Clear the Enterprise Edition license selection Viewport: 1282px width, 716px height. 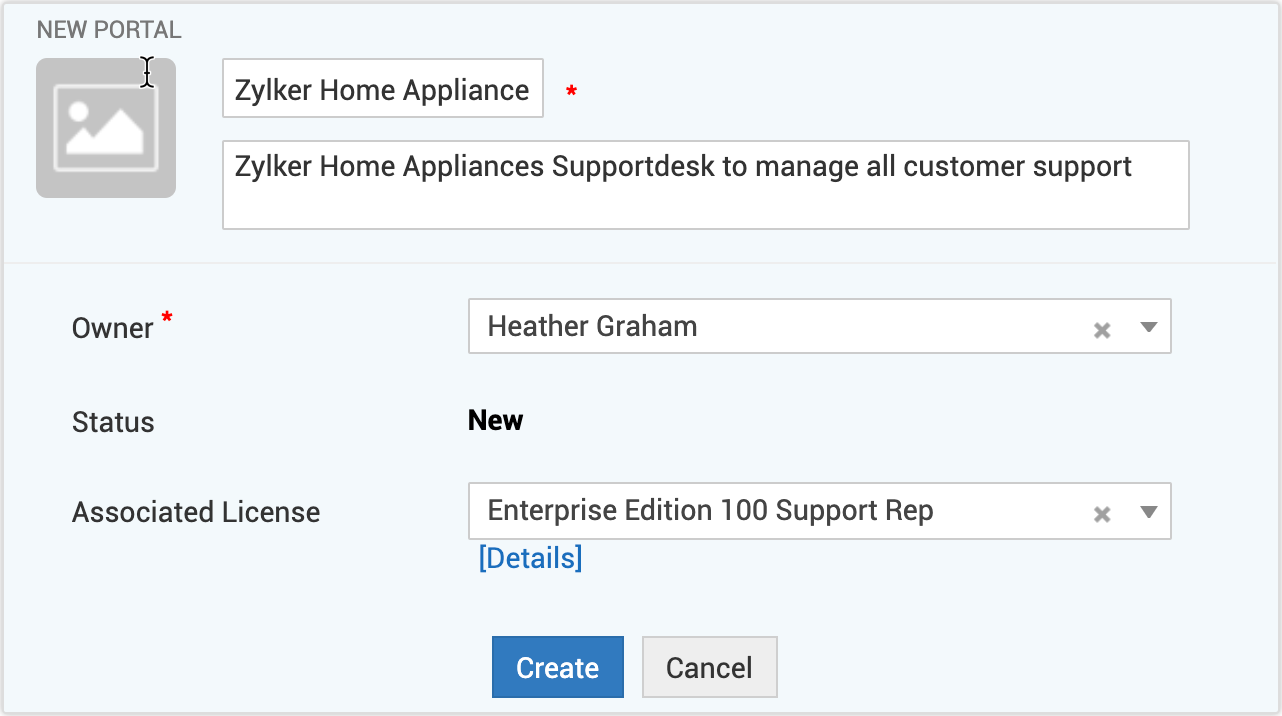tap(1102, 514)
